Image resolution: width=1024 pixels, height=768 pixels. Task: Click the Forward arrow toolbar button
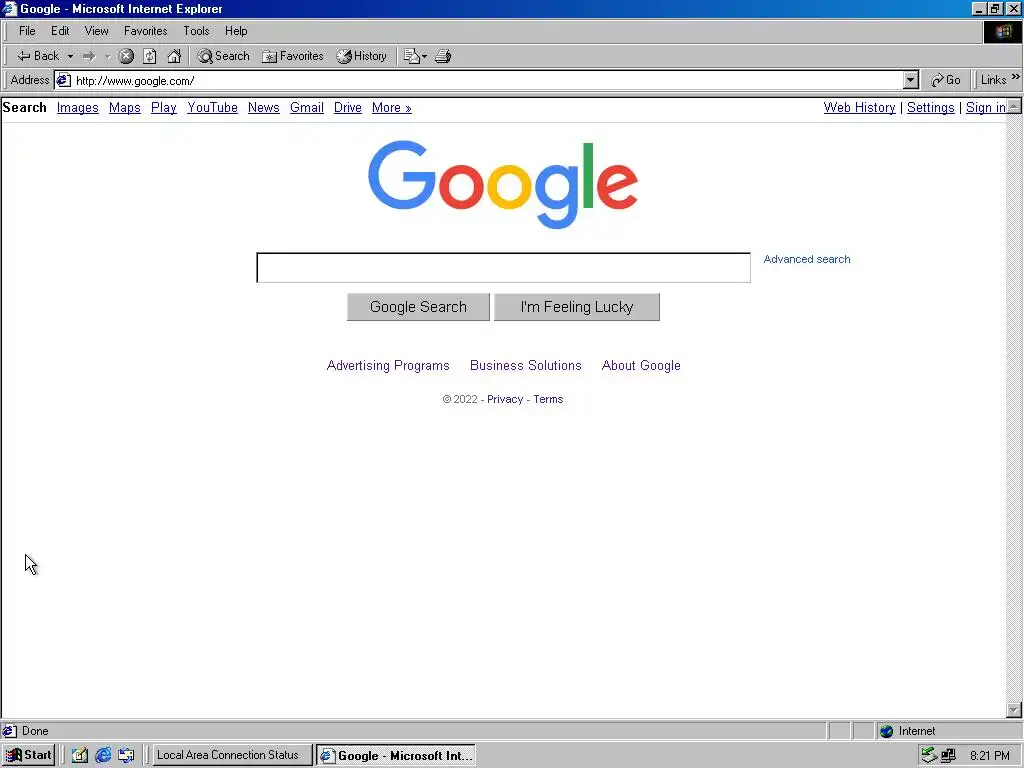coord(89,56)
